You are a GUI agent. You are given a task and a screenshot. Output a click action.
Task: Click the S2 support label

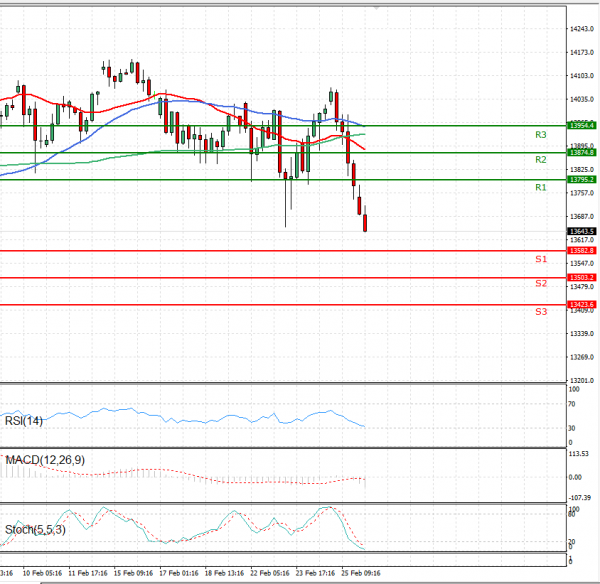point(541,283)
